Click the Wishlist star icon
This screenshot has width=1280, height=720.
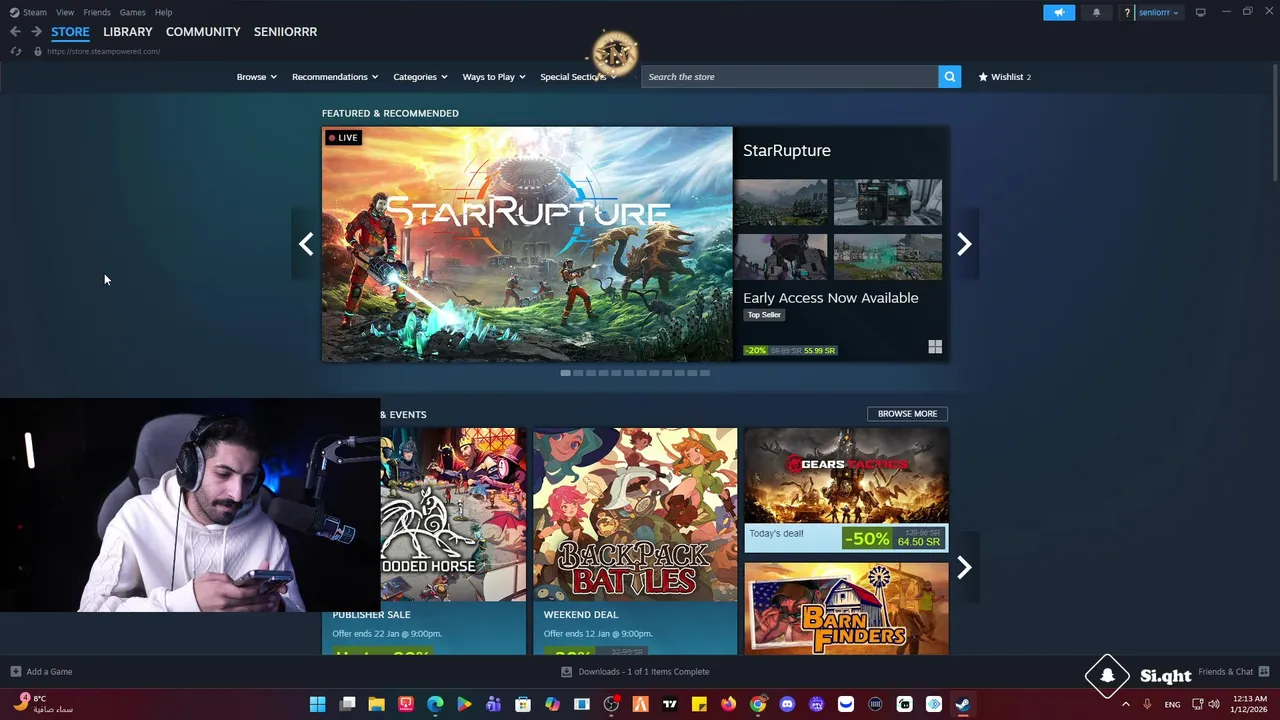[x=983, y=77]
